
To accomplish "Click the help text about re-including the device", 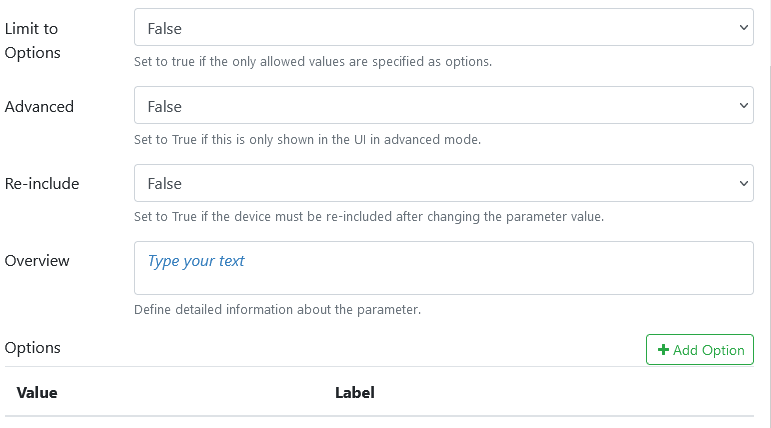I will (368, 217).
